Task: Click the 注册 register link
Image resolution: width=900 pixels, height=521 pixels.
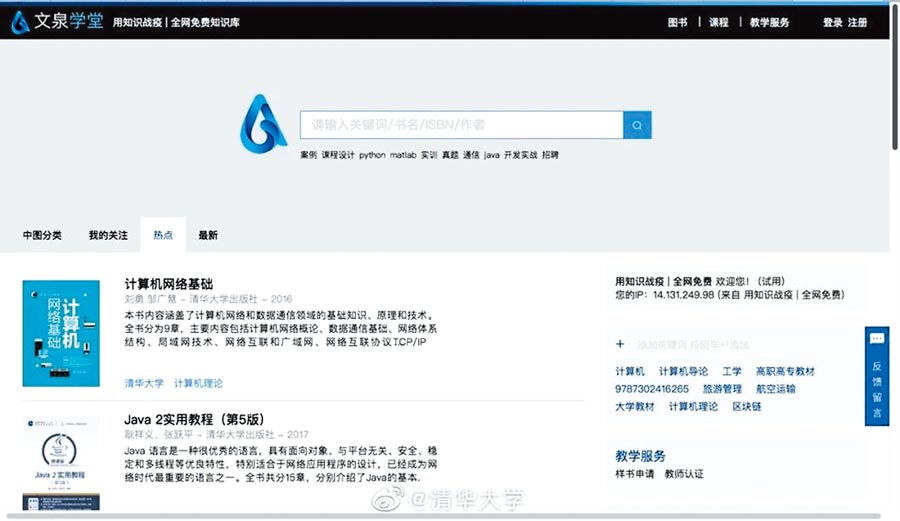Action: [858, 22]
